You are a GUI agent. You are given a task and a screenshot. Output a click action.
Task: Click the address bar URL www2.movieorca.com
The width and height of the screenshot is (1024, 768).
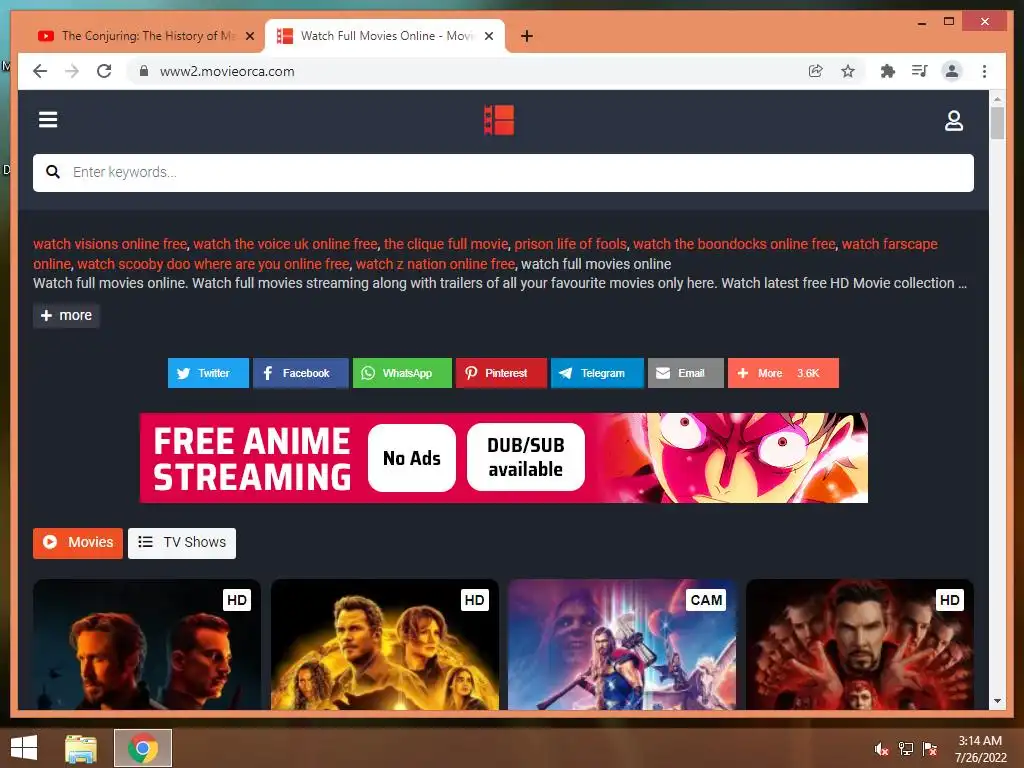(227, 71)
